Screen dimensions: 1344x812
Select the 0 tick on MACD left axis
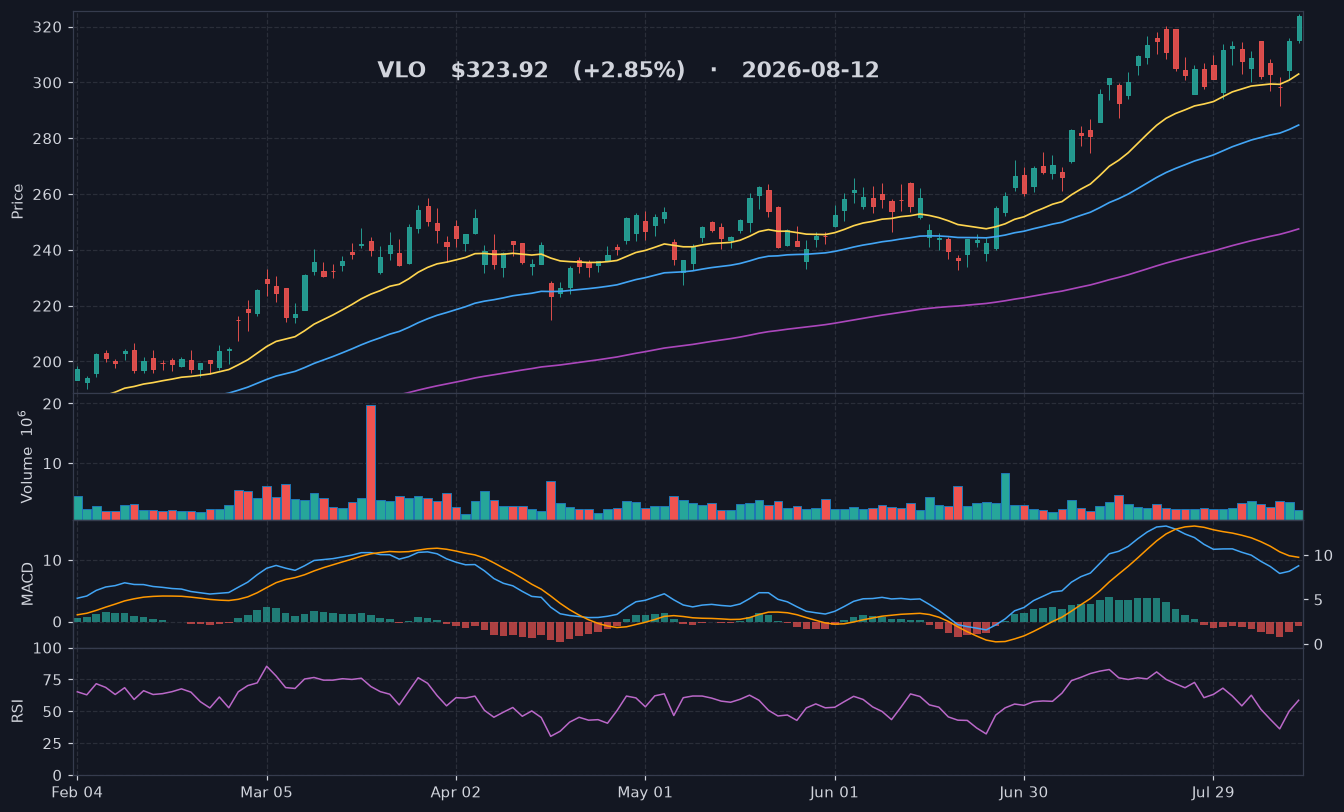59,622
